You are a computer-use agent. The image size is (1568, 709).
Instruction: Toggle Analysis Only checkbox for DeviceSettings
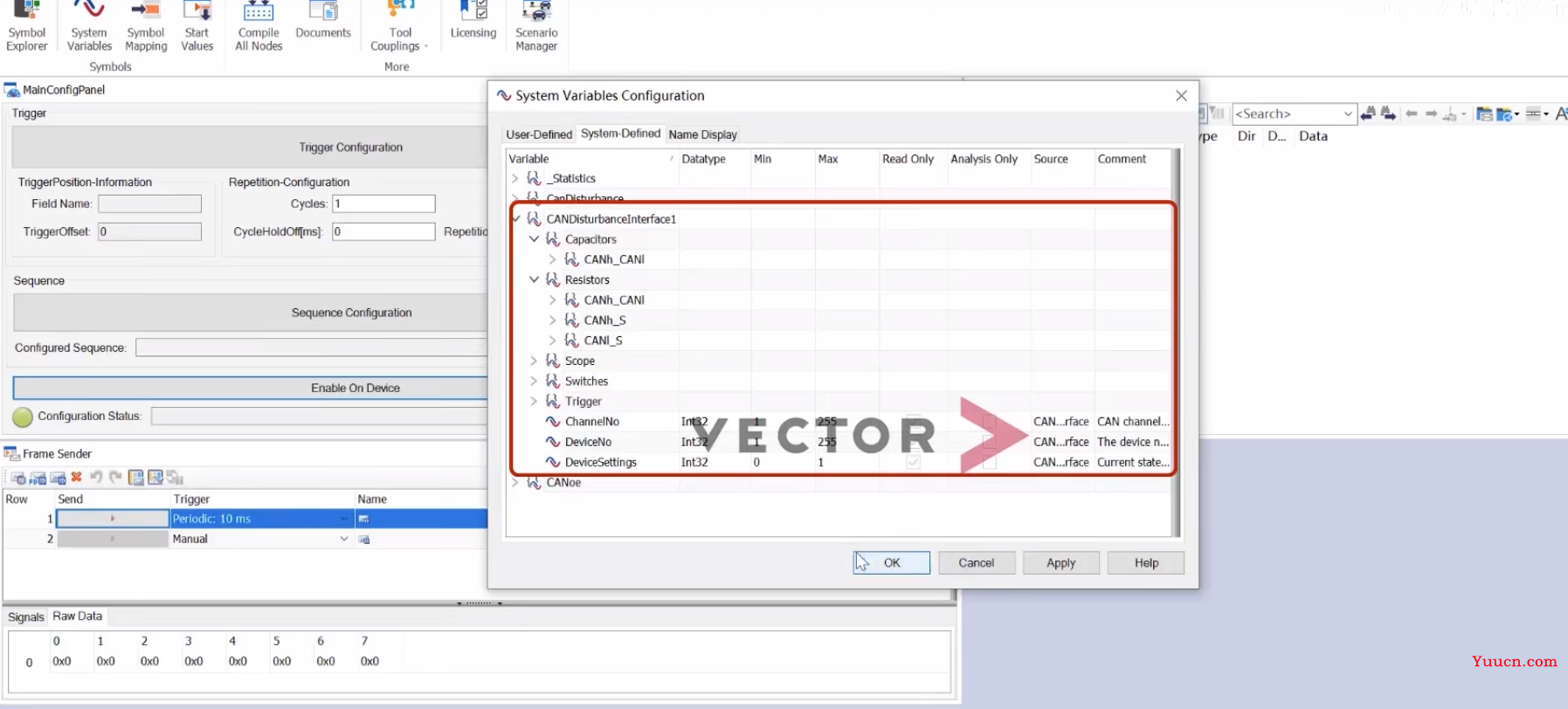(x=989, y=462)
